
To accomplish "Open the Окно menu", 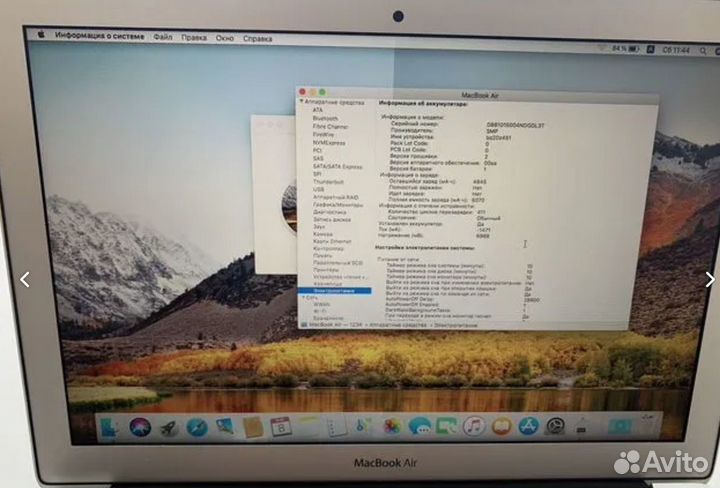I will [225, 38].
